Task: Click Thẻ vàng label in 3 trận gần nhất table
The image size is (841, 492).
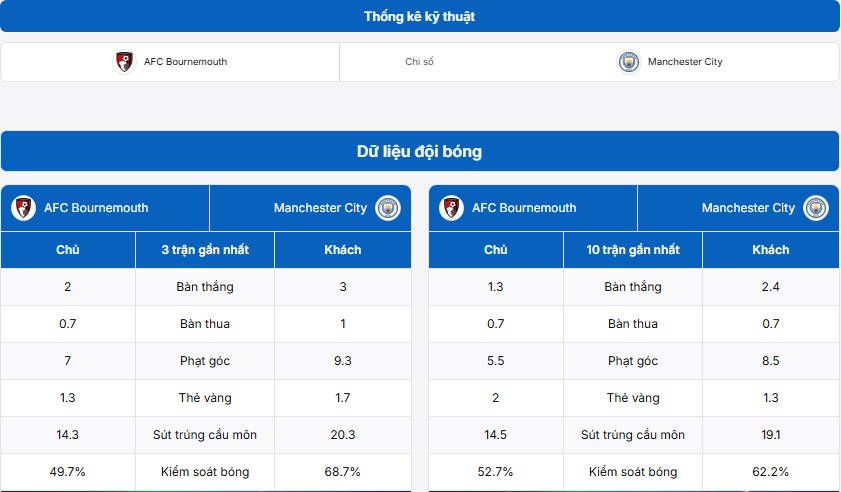Action: point(205,398)
